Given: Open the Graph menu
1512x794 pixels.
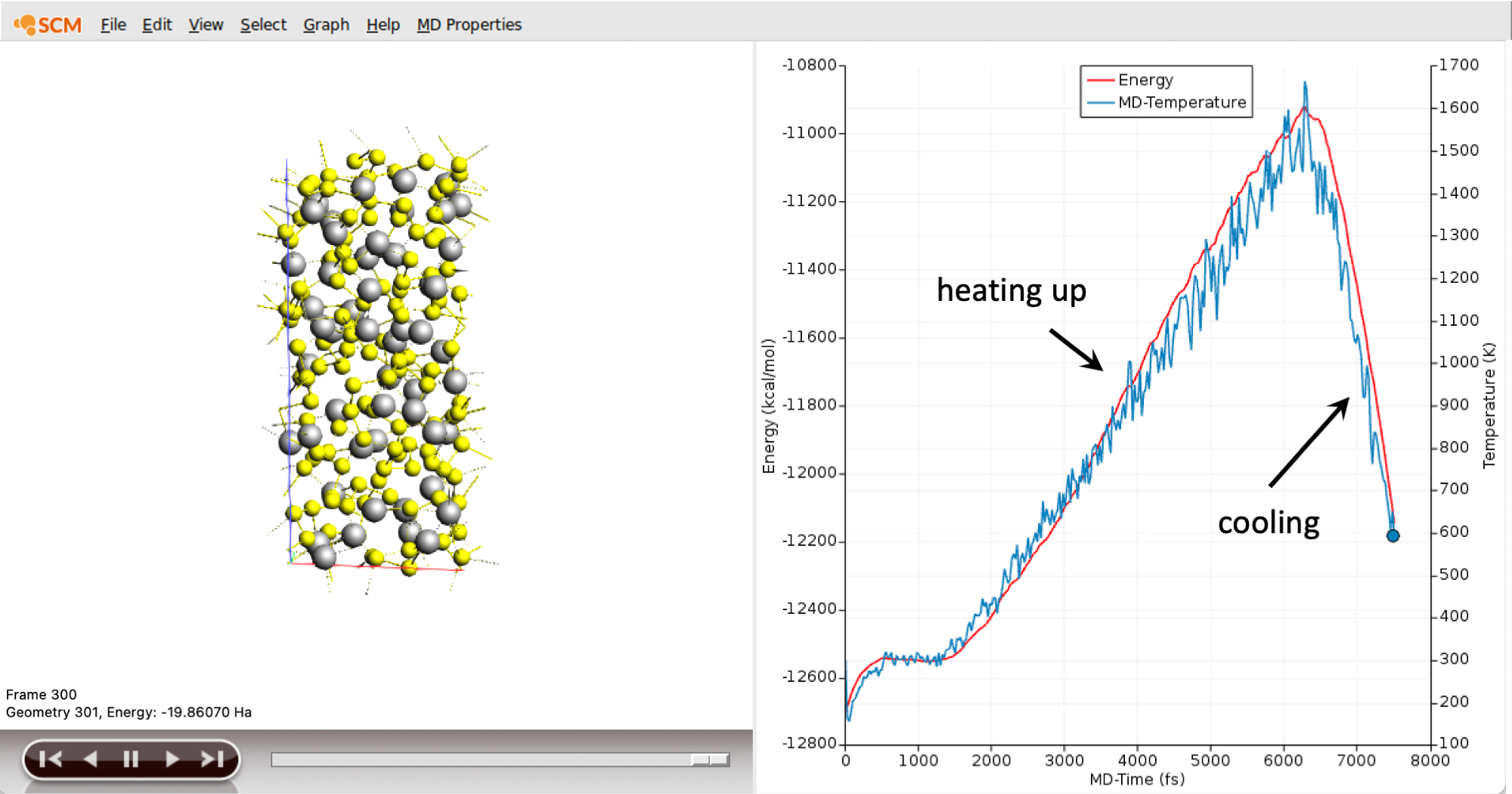Looking at the screenshot, I should coord(325,24).
